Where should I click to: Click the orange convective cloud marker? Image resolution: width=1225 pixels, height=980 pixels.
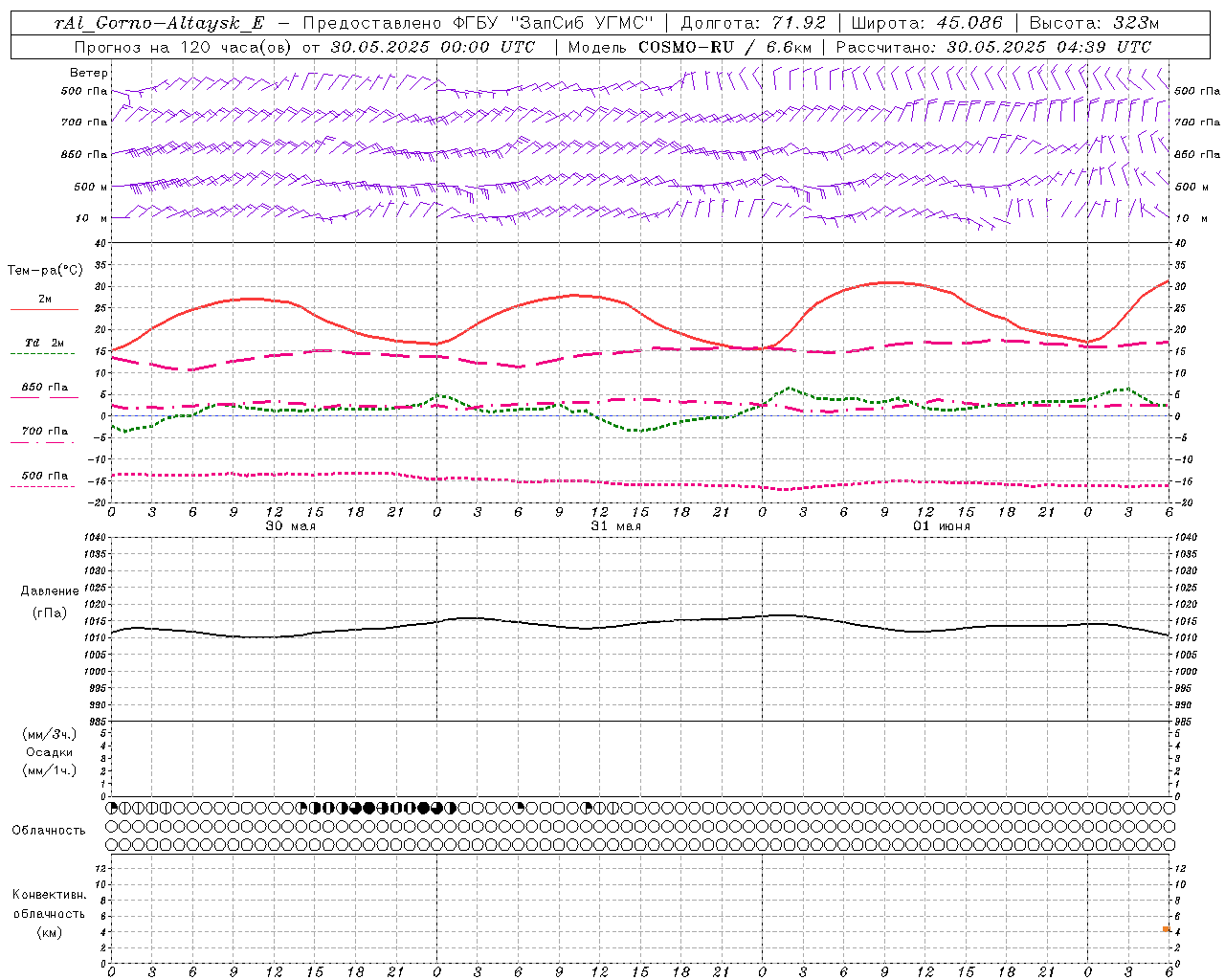1167,928
